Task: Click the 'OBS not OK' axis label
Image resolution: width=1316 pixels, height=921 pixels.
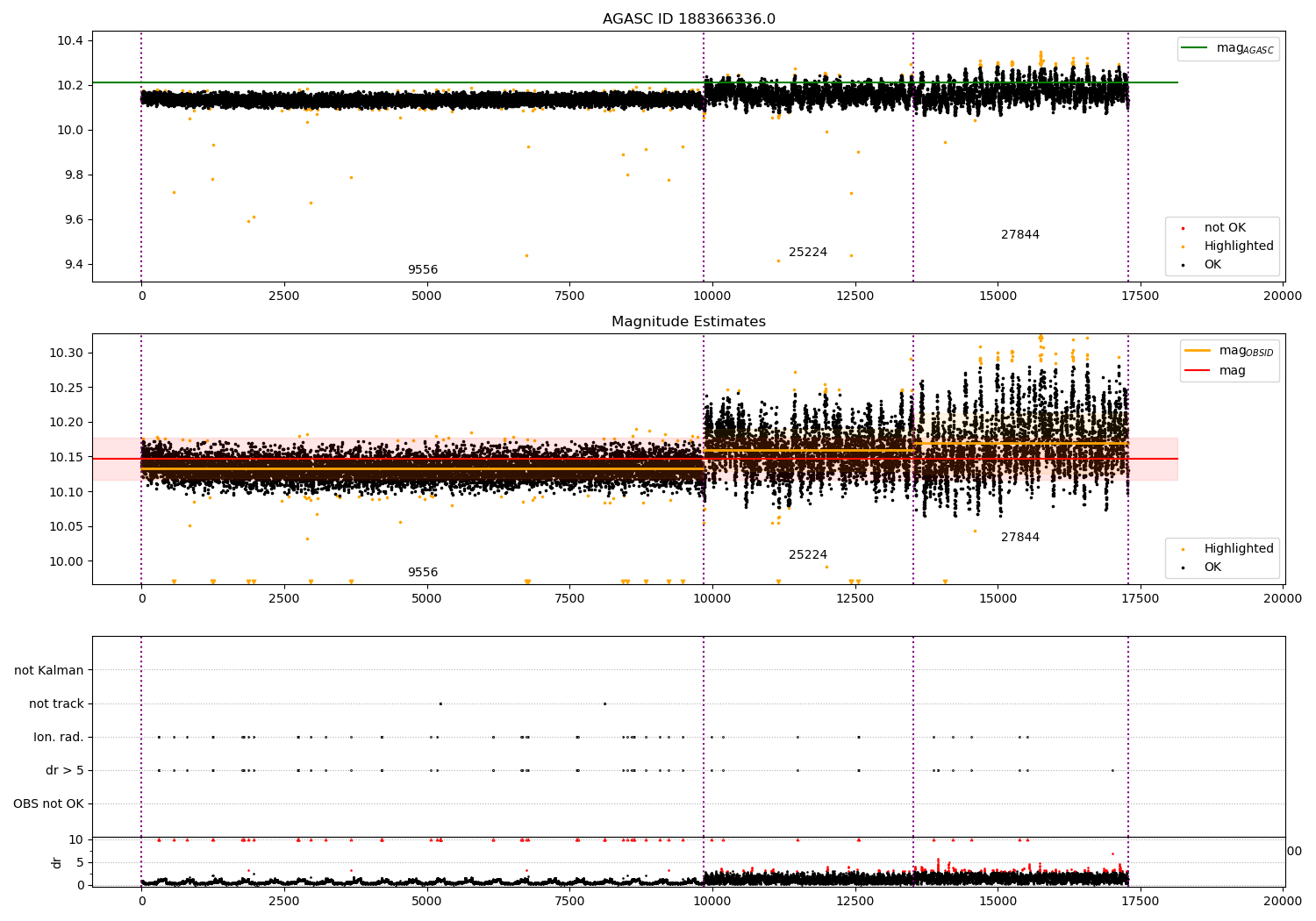Action: point(48,804)
